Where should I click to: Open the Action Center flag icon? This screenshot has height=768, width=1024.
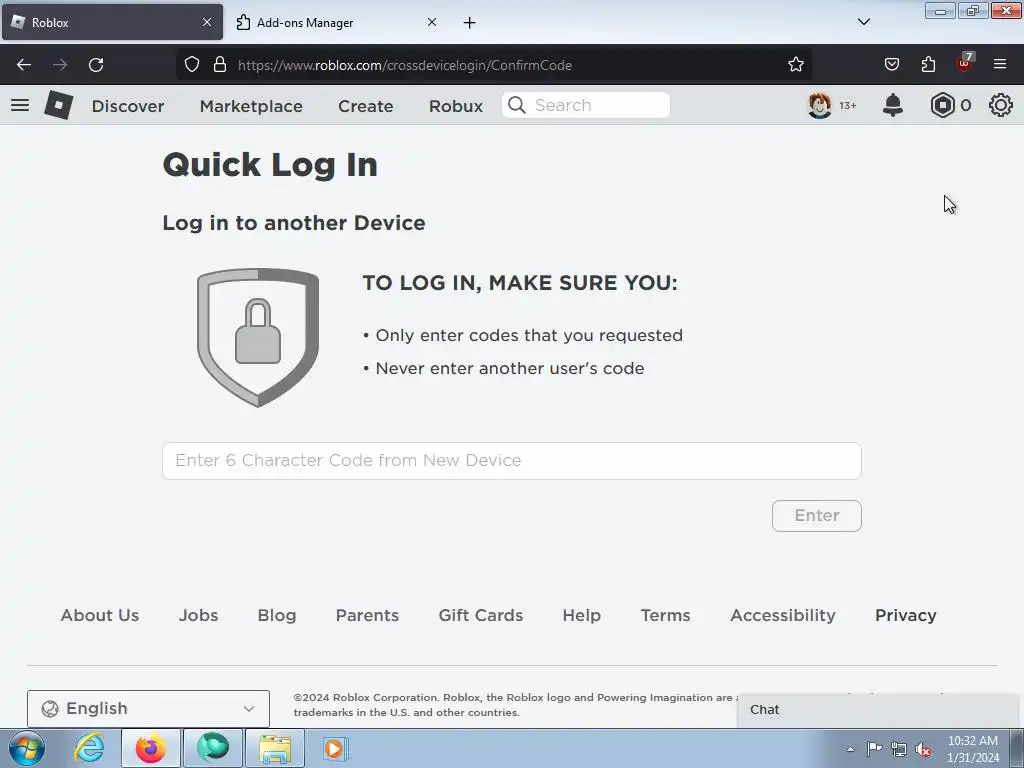(x=874, y=748)
